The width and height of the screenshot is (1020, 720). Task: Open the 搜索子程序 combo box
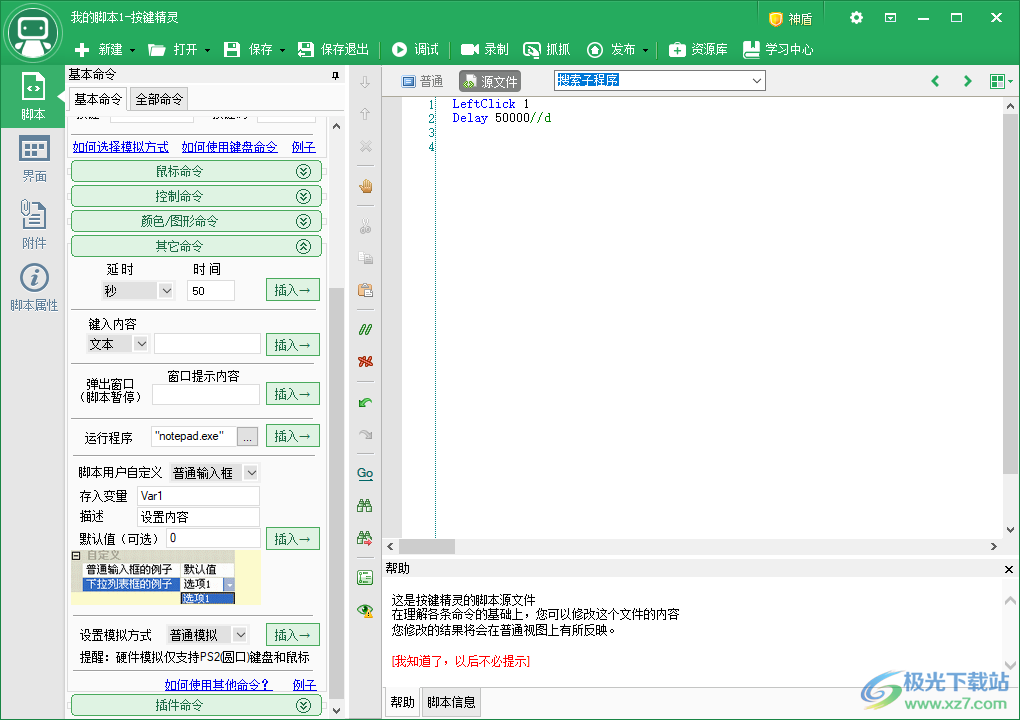659,81
